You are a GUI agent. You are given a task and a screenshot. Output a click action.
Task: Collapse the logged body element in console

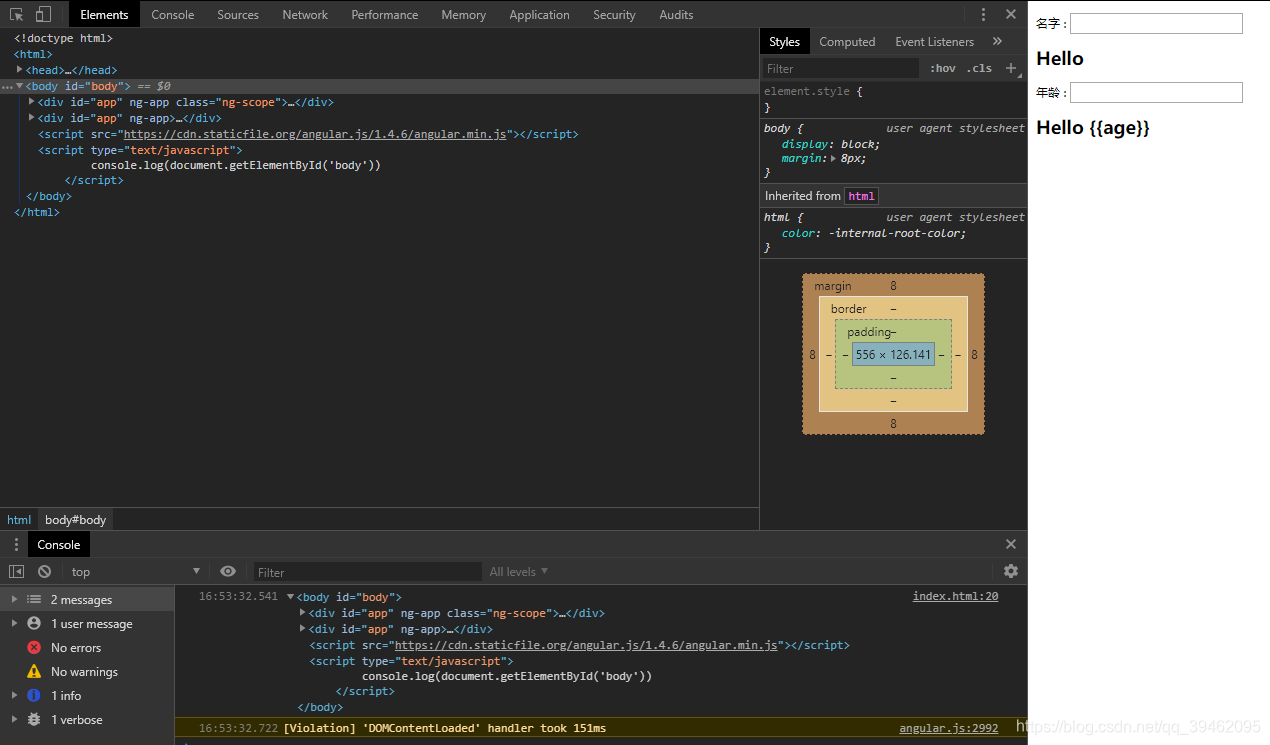pyautogui.click(x=291, y=597)
